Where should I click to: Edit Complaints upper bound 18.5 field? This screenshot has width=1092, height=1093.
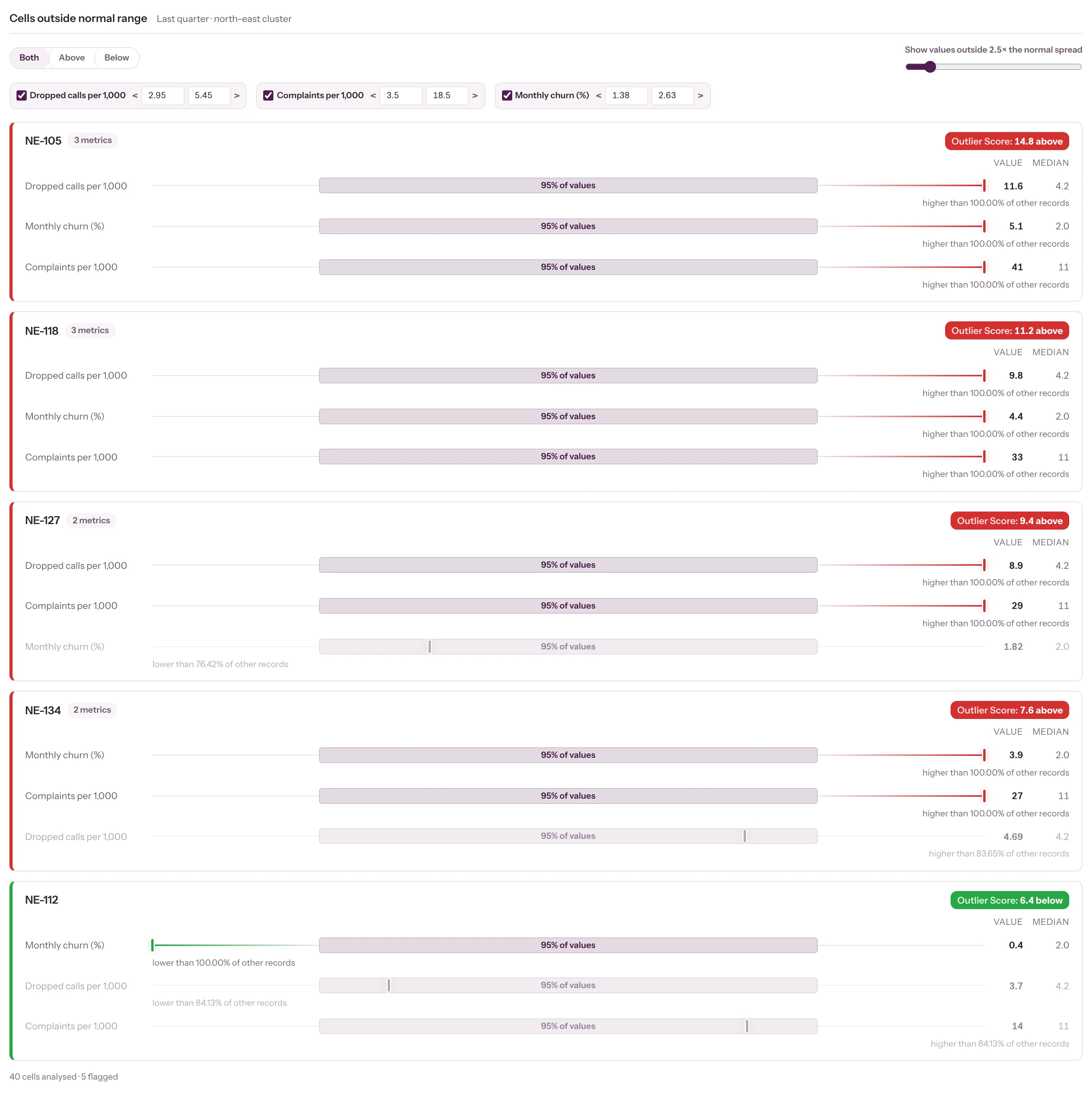click(447, 95)
